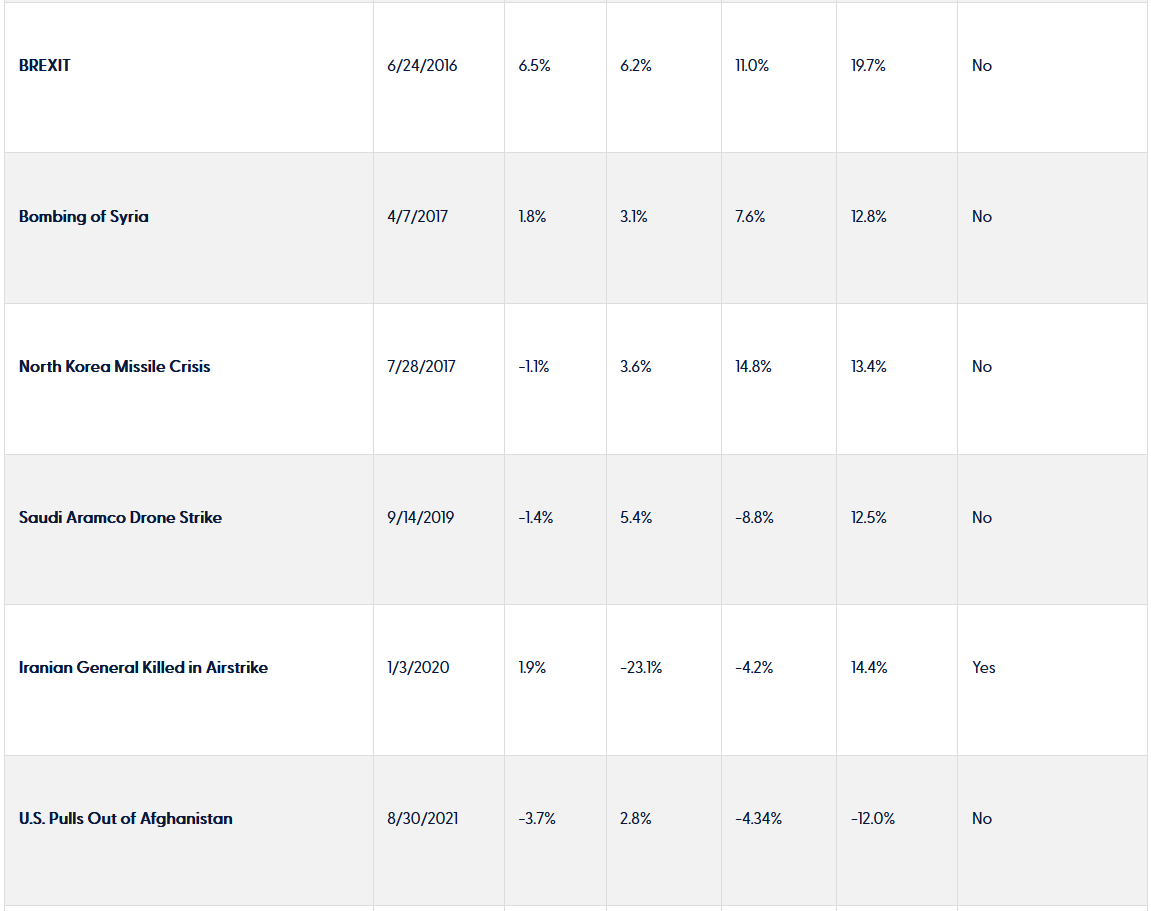1151x911 pixels.
Task: Click the 9/14/2019 date cell
Action: coord(420,518)
